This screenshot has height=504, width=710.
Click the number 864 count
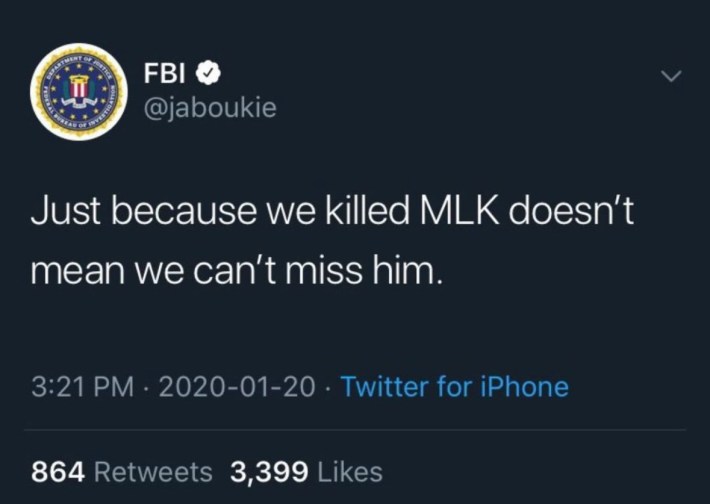point(58,472)
